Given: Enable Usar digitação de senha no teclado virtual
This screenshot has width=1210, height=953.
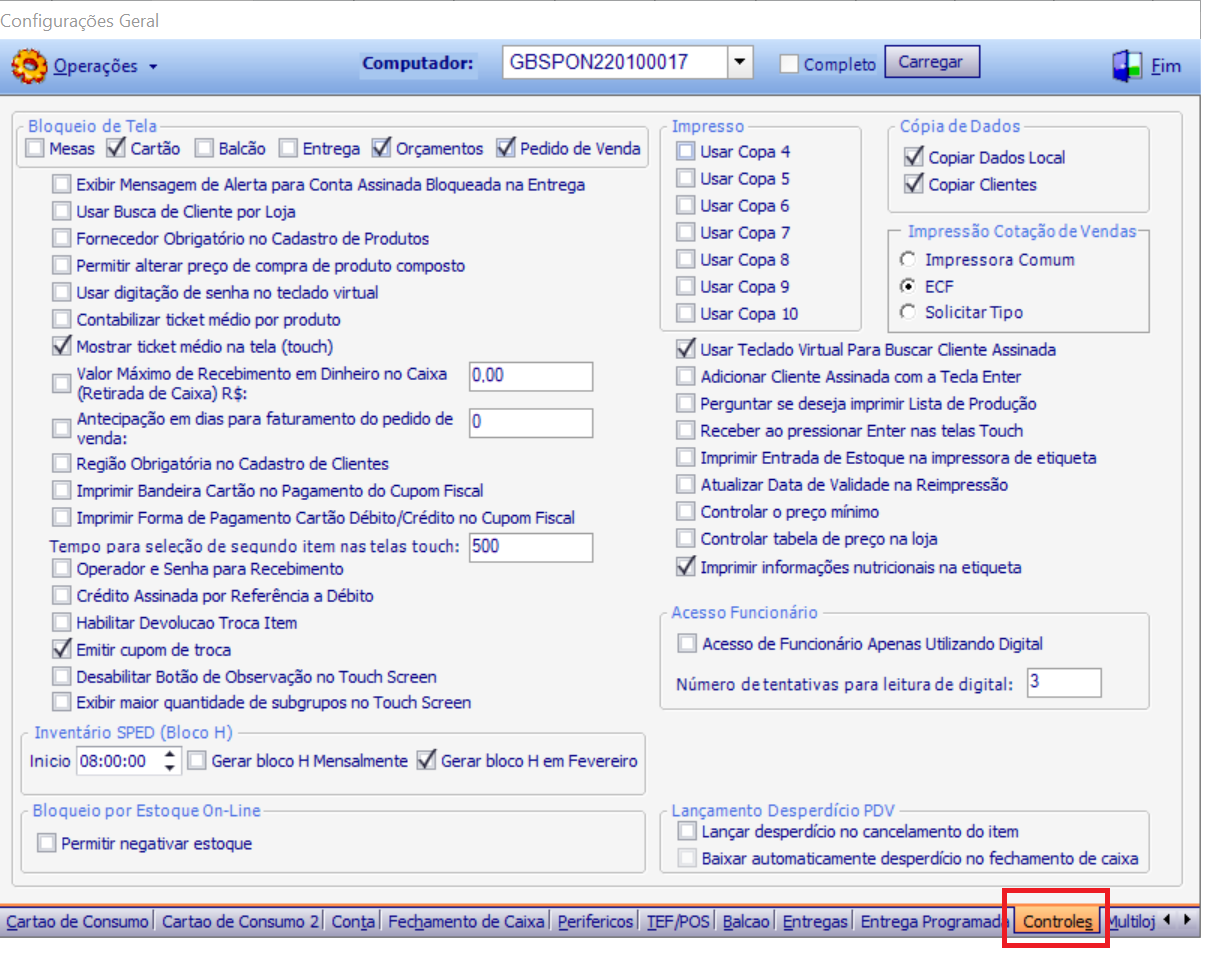Looking at the screenshot, I should point(63,293).
